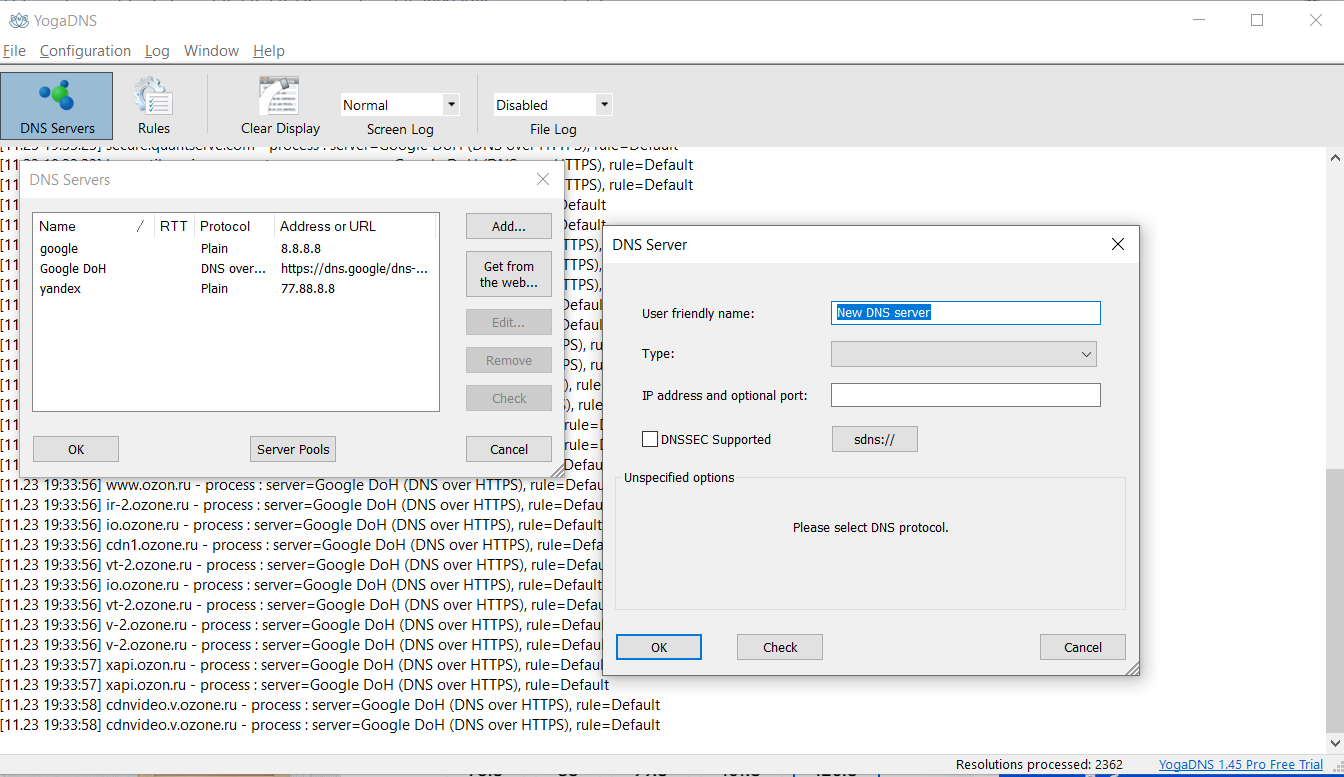Open the Window menu
Viewport: 1344px width, 777px height.
point(211,51)
